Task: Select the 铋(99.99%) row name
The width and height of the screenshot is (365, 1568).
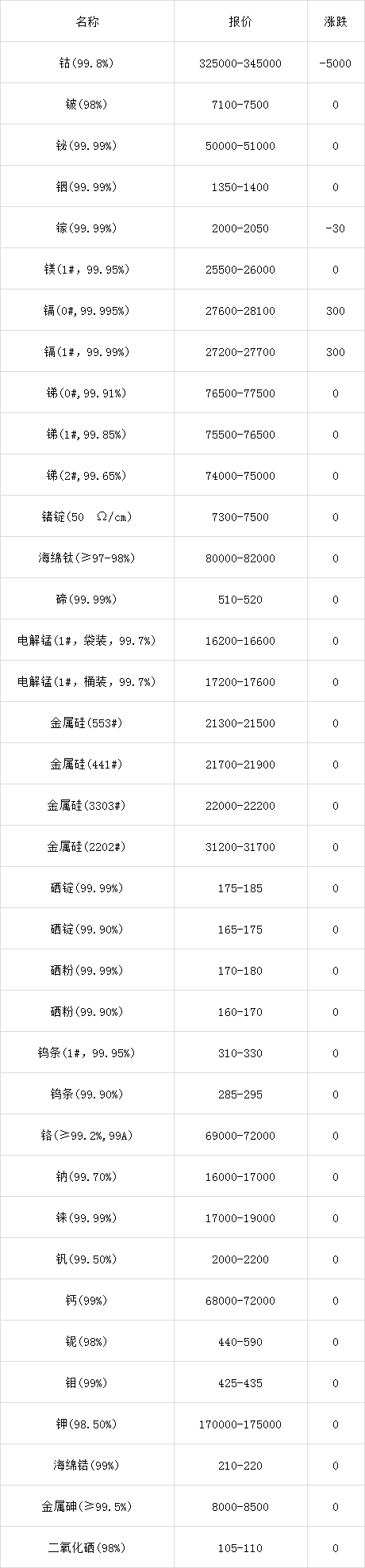Action: click(87, 146)
